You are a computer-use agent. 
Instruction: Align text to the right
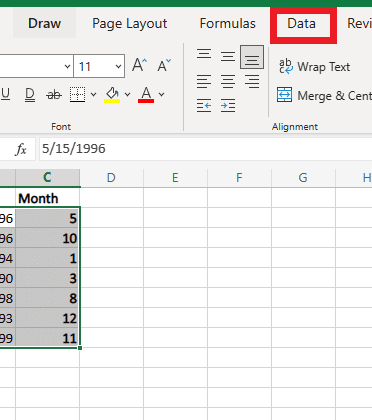pos(252,81)
